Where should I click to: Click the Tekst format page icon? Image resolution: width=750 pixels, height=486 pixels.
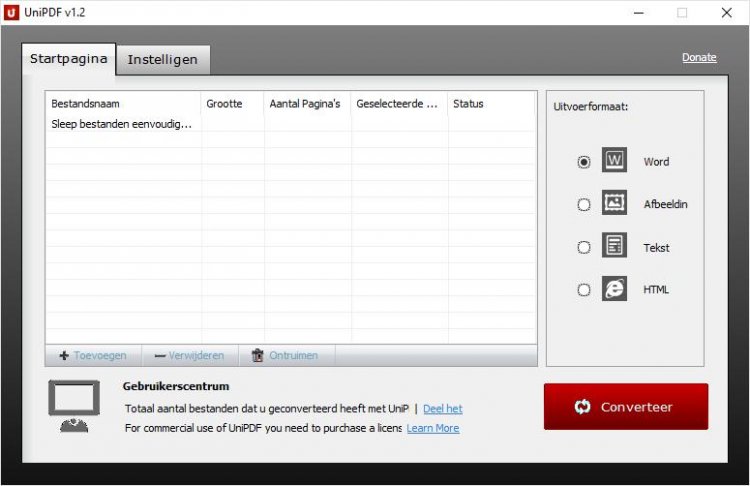(x=614, y=247)
